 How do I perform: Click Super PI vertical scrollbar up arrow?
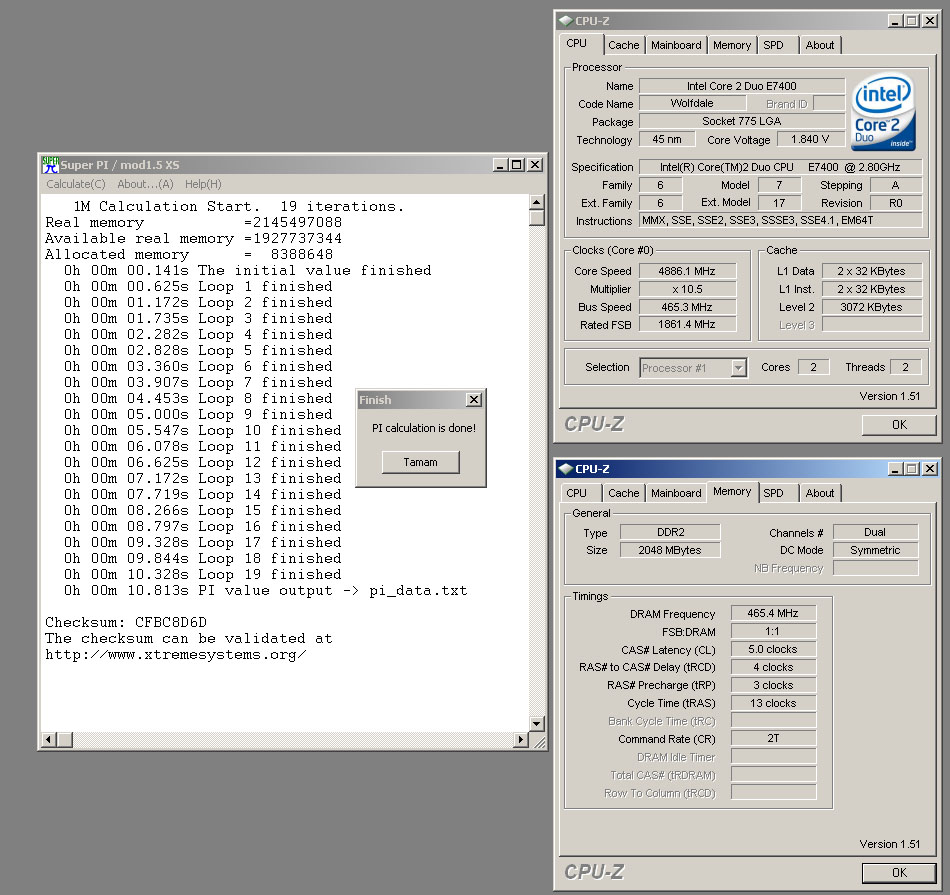tap(537, 202)
